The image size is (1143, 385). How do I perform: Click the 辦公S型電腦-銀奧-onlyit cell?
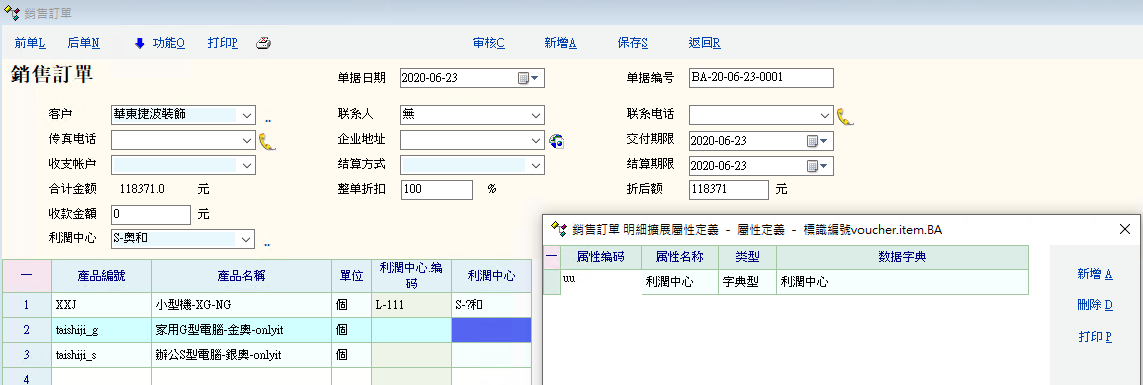pos(241,355)
